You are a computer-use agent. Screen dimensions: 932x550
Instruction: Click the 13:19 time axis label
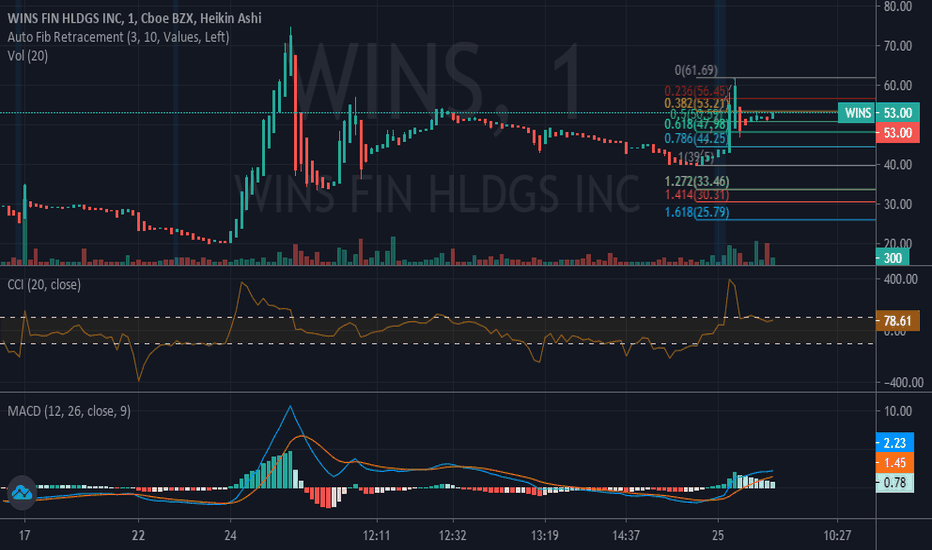544,536
